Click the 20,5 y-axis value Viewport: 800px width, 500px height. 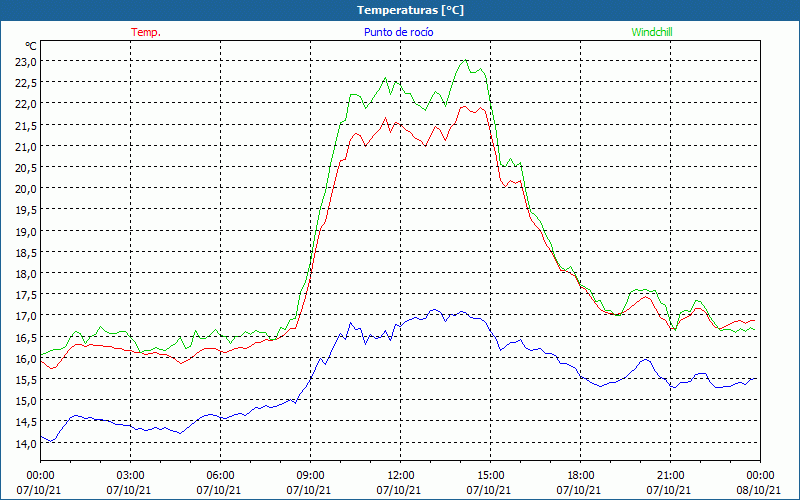26,167
